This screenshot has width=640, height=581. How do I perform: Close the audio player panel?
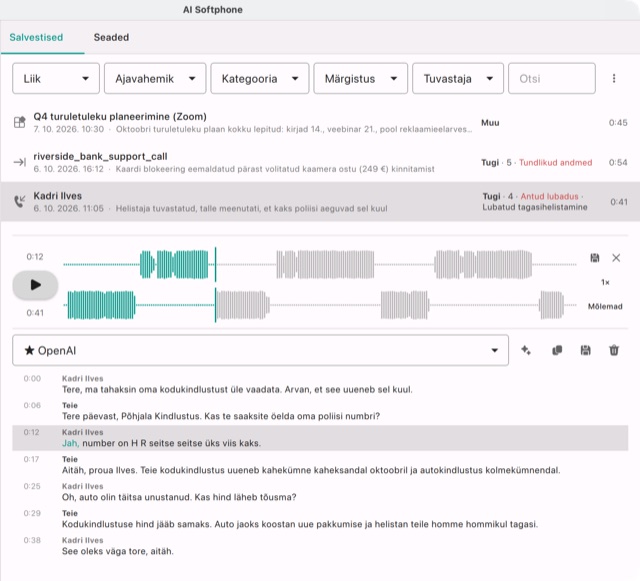pos(616,258)
